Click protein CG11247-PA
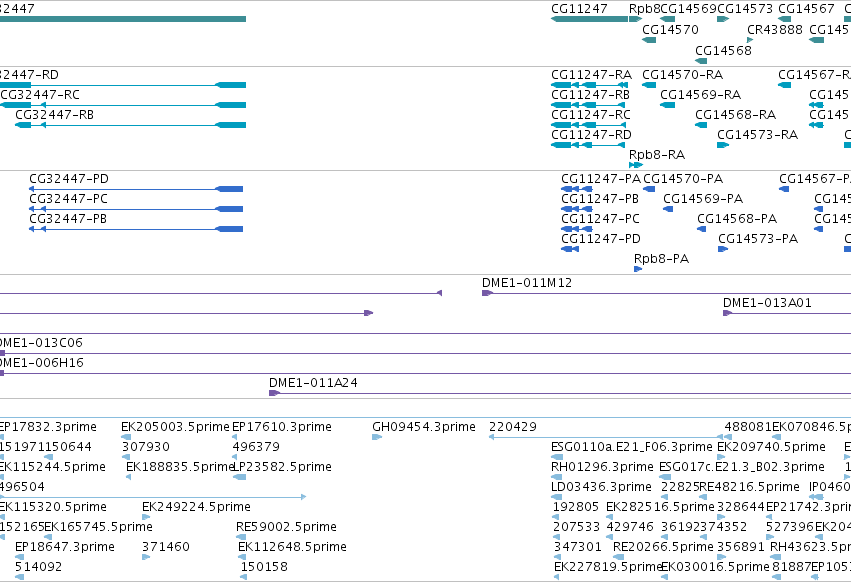851x582 pixels. pos(601,179)
